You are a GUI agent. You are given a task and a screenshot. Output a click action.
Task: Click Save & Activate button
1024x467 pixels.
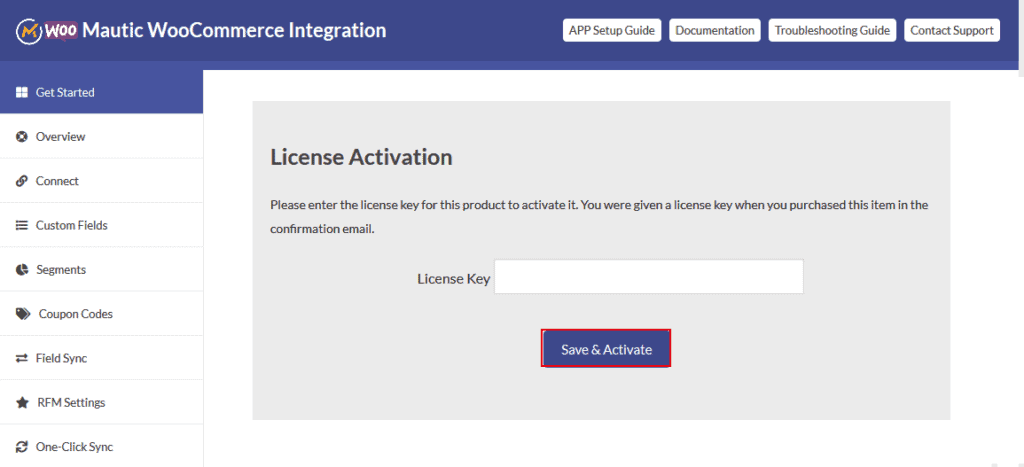(x=606, y=349)
